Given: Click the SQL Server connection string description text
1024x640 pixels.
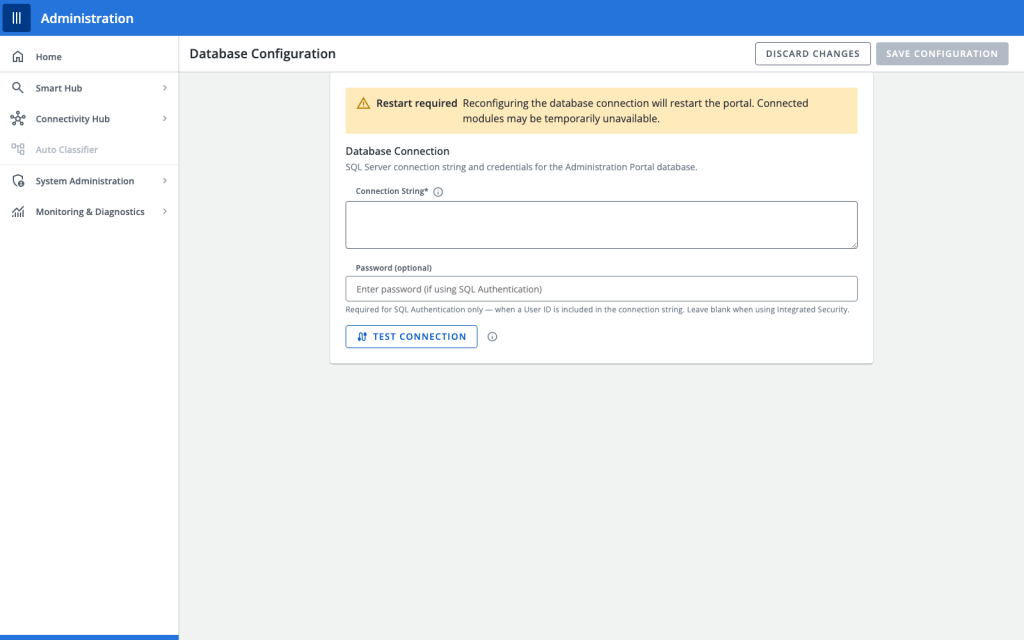Looking at the screenshot, I should tap(521, 167).
